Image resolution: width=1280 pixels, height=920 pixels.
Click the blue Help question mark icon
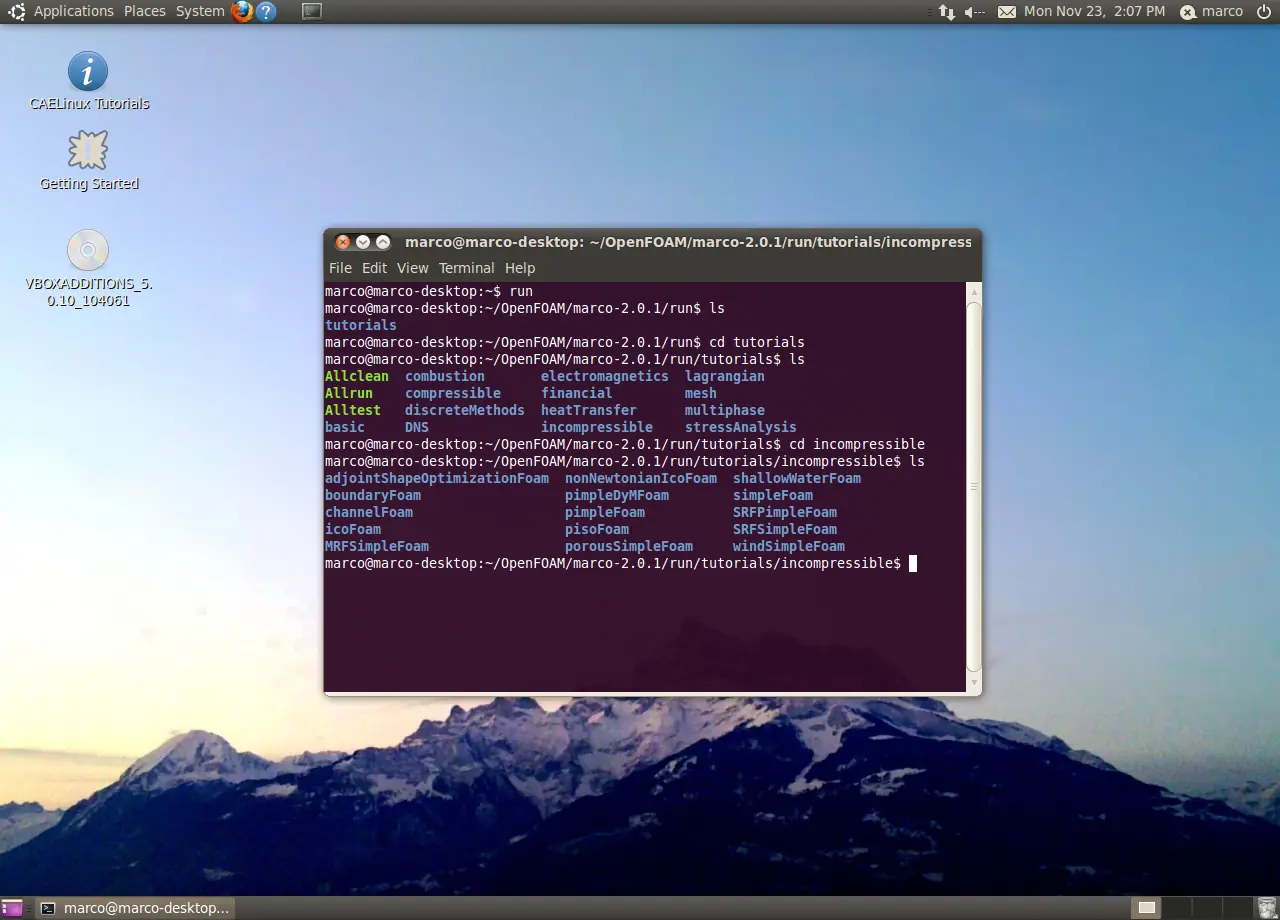266,12
